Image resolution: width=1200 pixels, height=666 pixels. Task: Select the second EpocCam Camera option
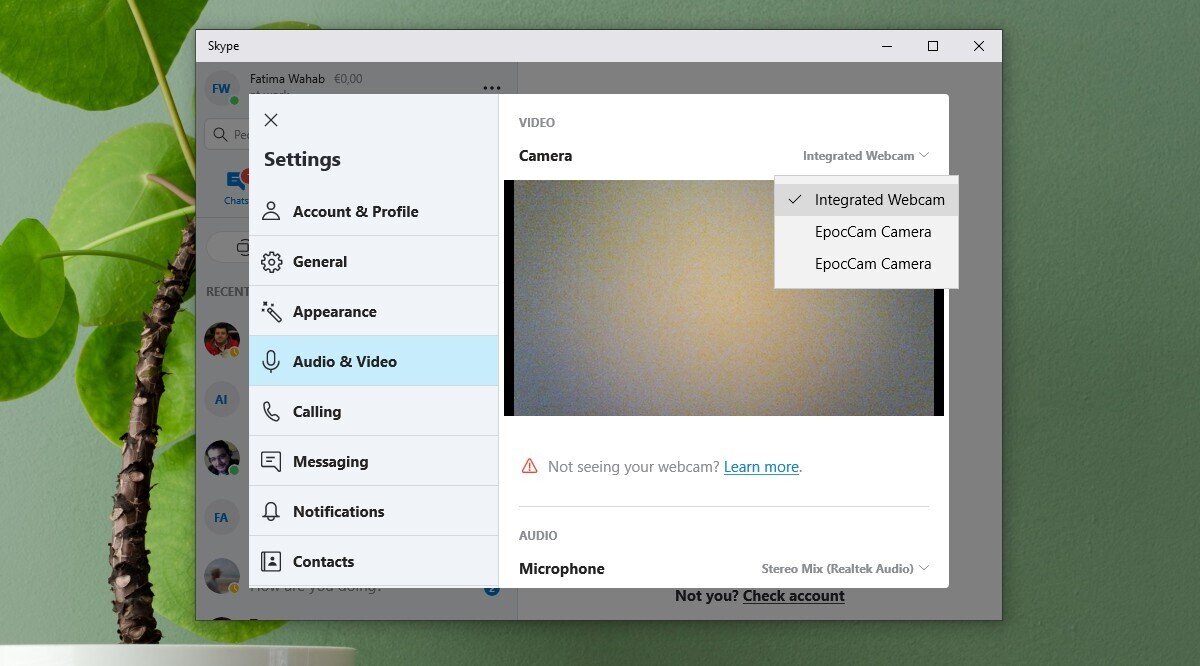873,263
